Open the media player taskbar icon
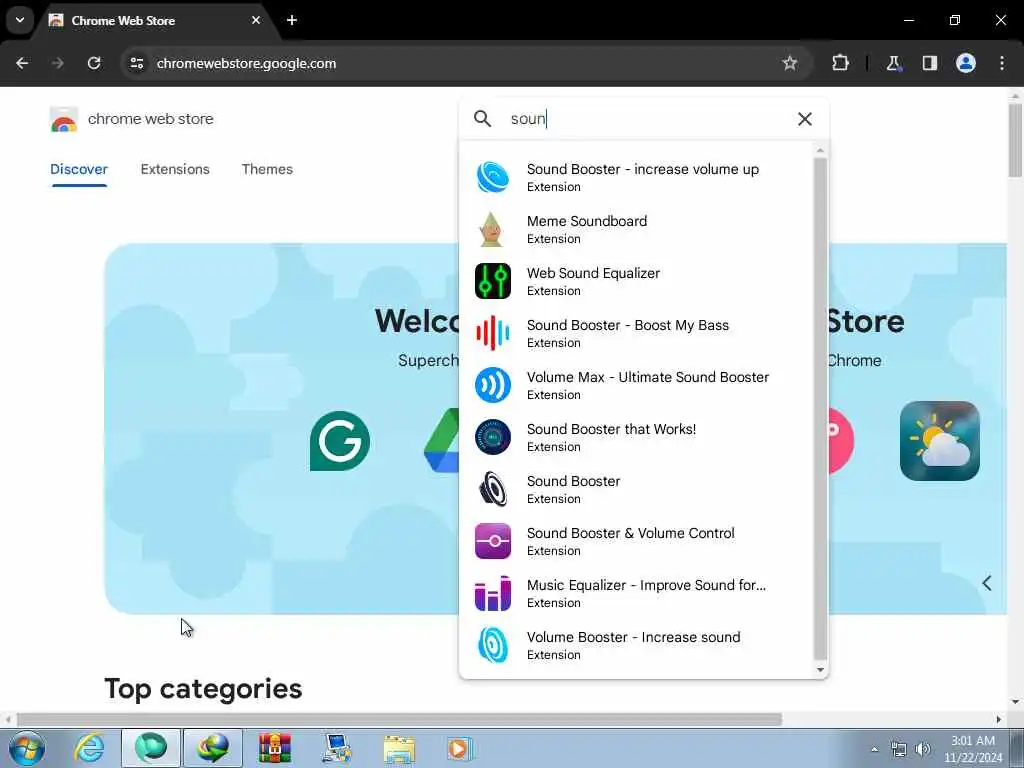 point(459,748)
